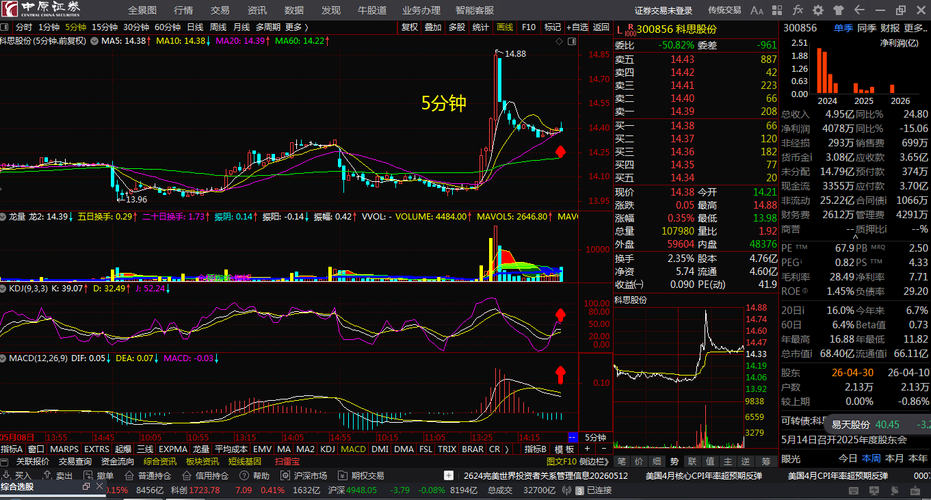Click the 期权交易 icon in trade bar
Screen dimensions: 931x500
[x=343, y=476]
